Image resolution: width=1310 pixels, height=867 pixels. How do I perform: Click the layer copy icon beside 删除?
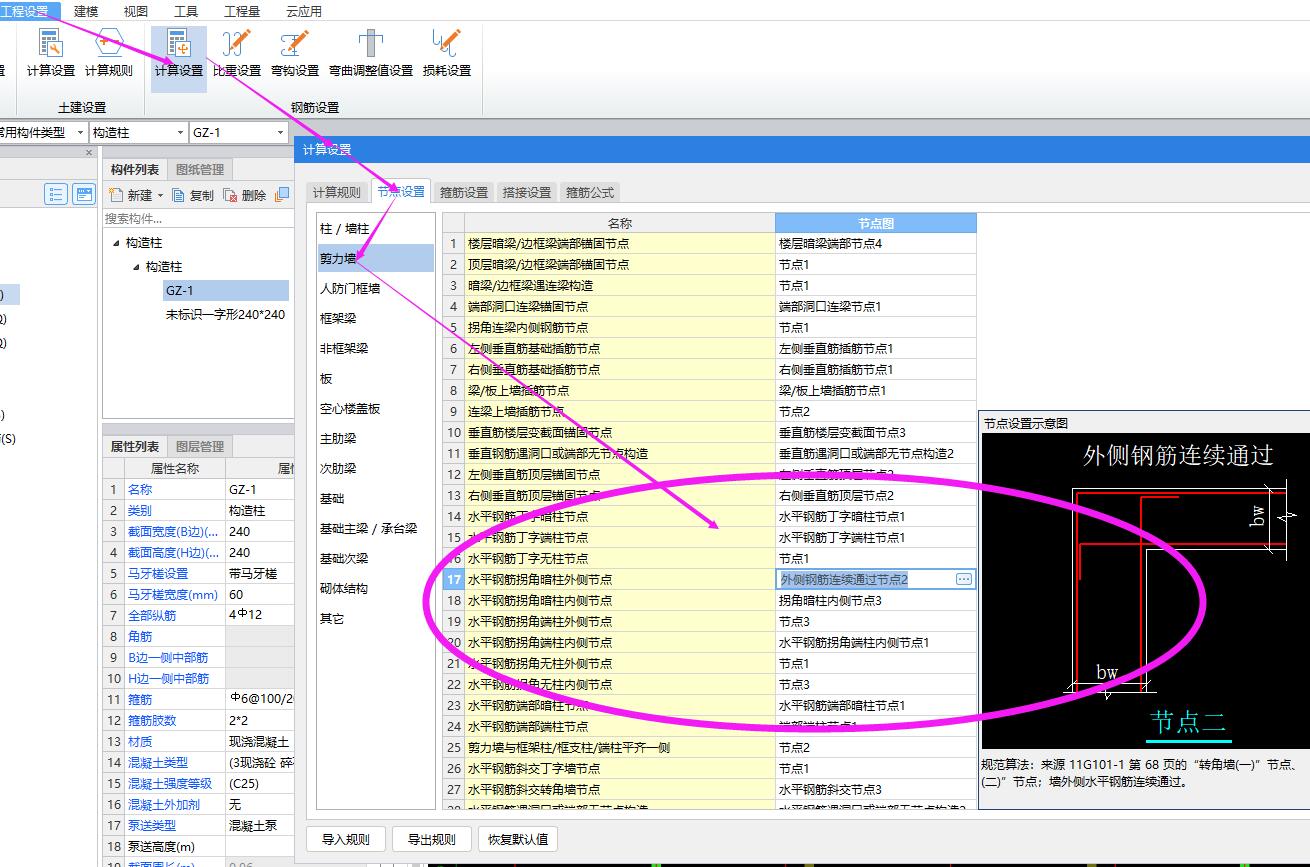point(282,195)
